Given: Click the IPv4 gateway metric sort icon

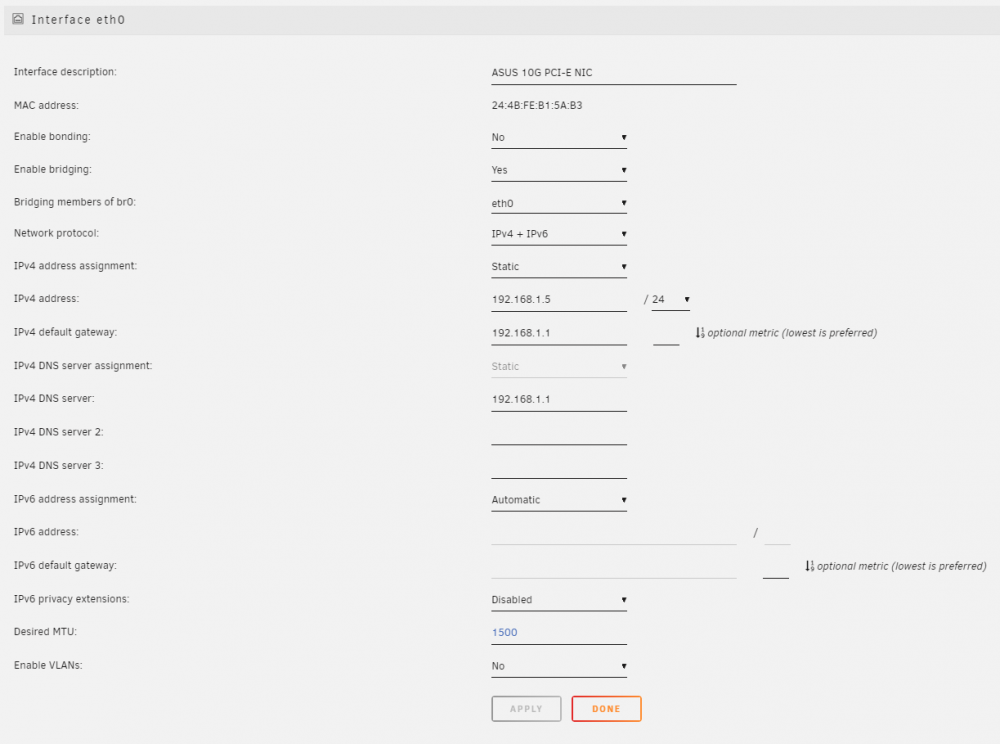Looking at the screenshot, I should [x=700, y=333].
